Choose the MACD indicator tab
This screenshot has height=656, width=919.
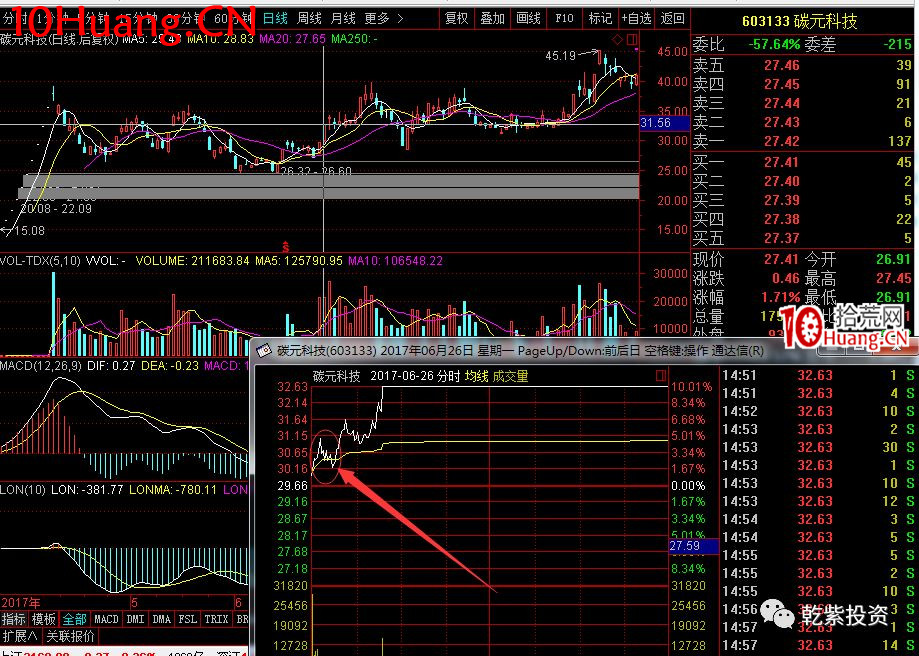click(x=106, y=619)
